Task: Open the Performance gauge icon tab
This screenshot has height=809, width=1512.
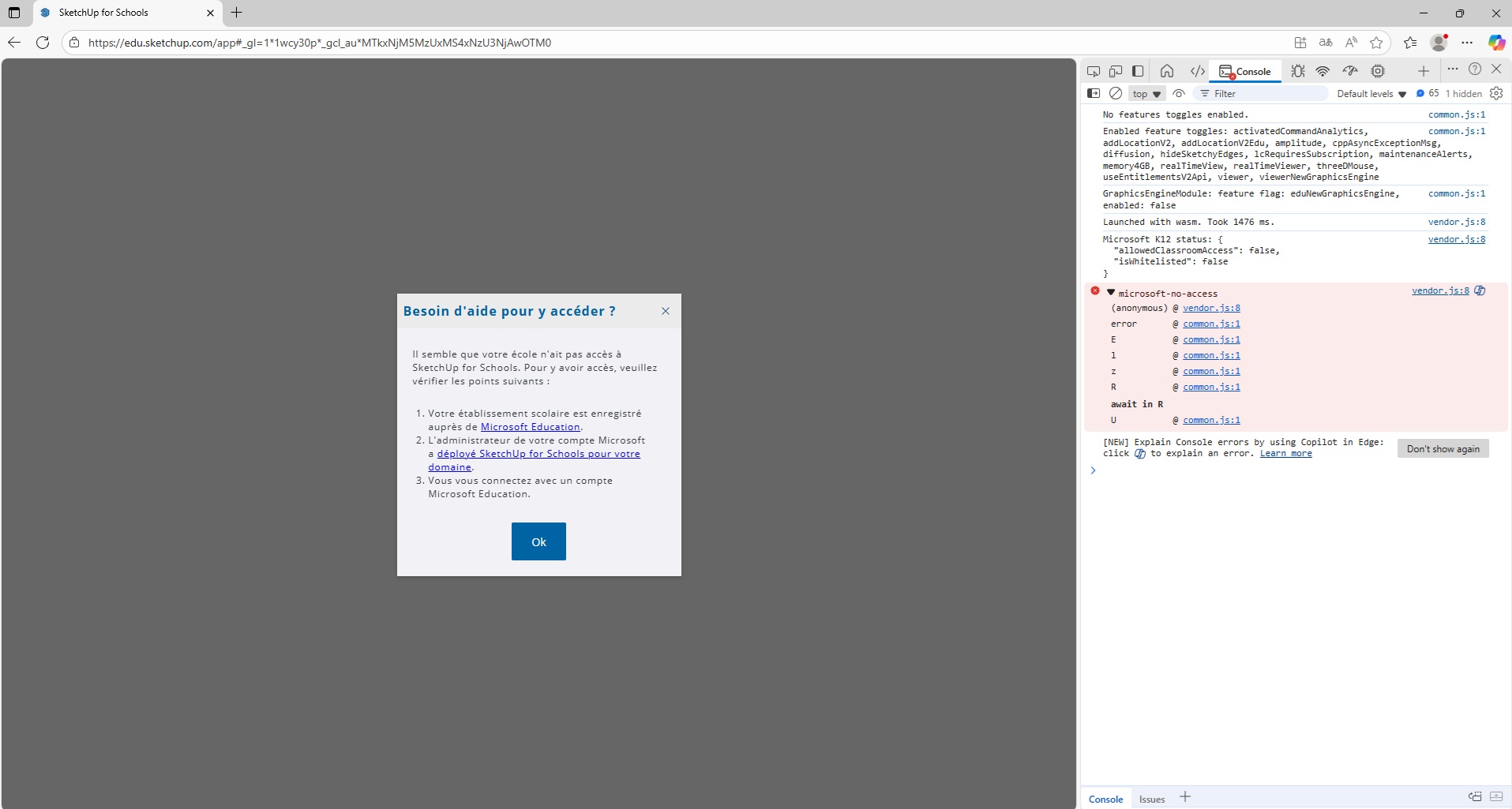Action: pyautogui.click(x=1350, y=71)
